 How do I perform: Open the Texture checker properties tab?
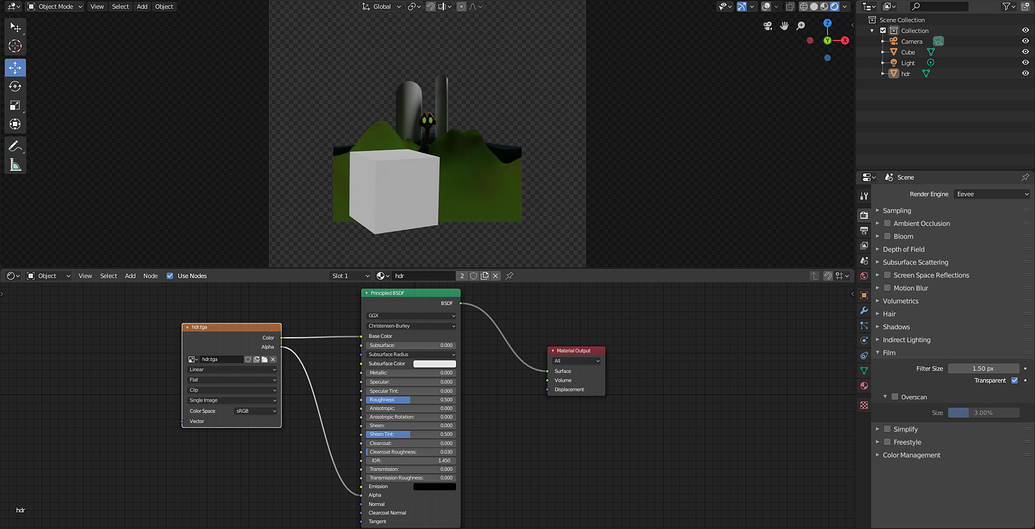[x=864, y=405]
